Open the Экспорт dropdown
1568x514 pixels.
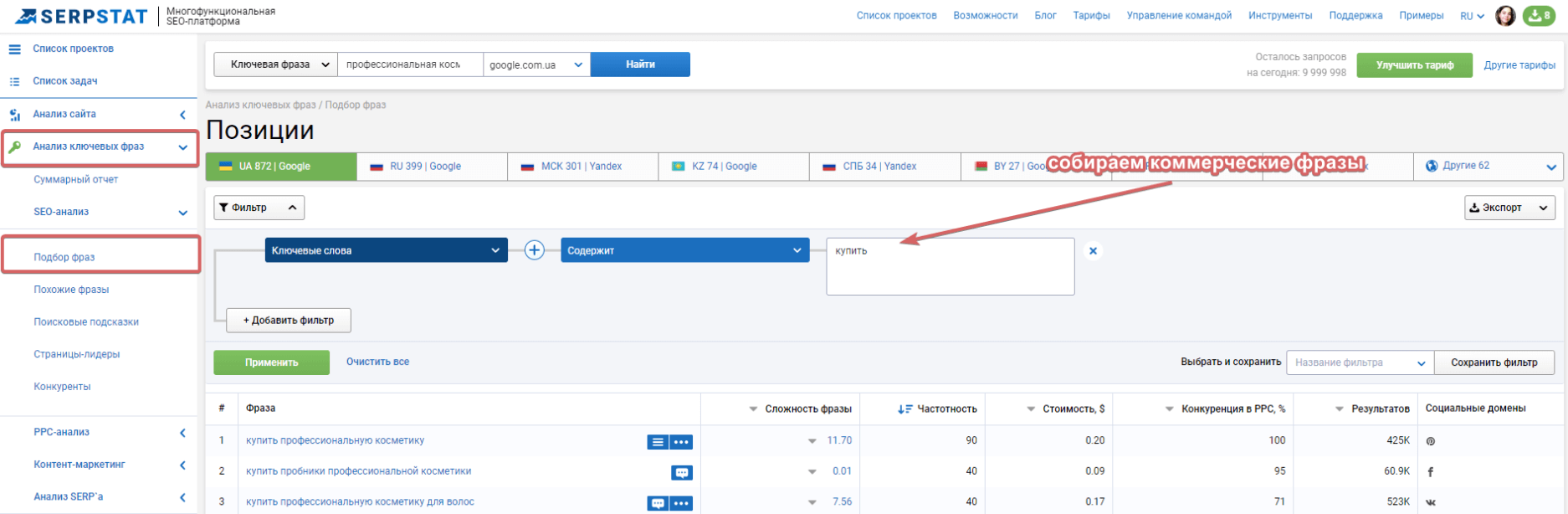tap(1509, 208)
